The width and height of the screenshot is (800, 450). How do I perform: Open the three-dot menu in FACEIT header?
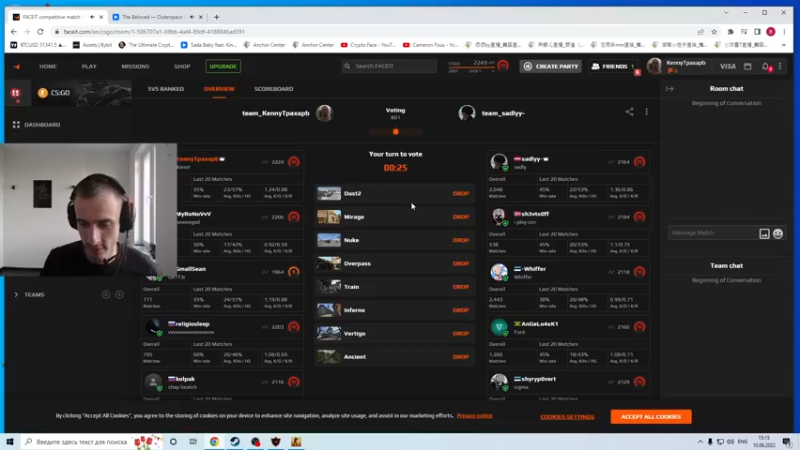pos(780,66)
